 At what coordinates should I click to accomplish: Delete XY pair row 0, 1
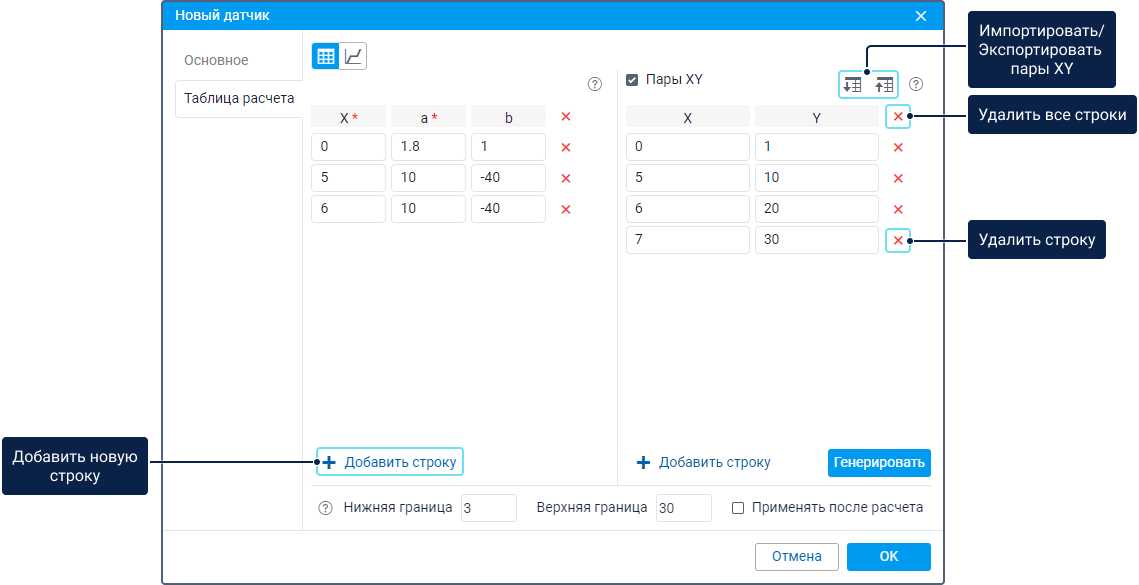click(x=898, y=148)
